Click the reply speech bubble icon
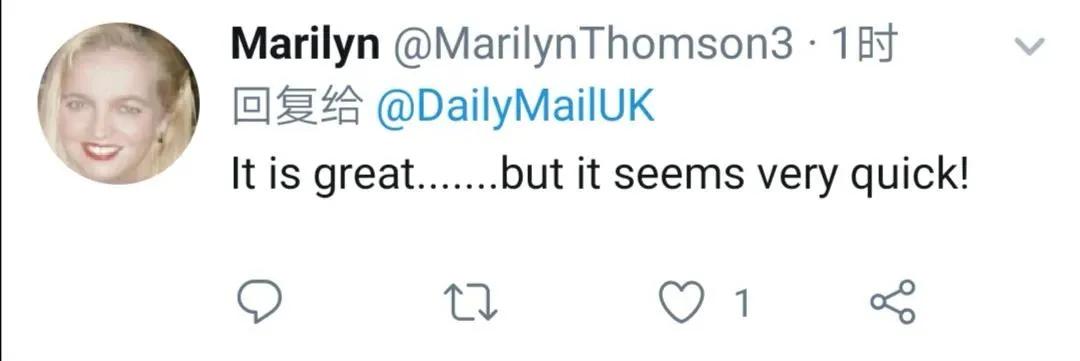This screenshot has width=1080, height=361. tap(259, 302)
